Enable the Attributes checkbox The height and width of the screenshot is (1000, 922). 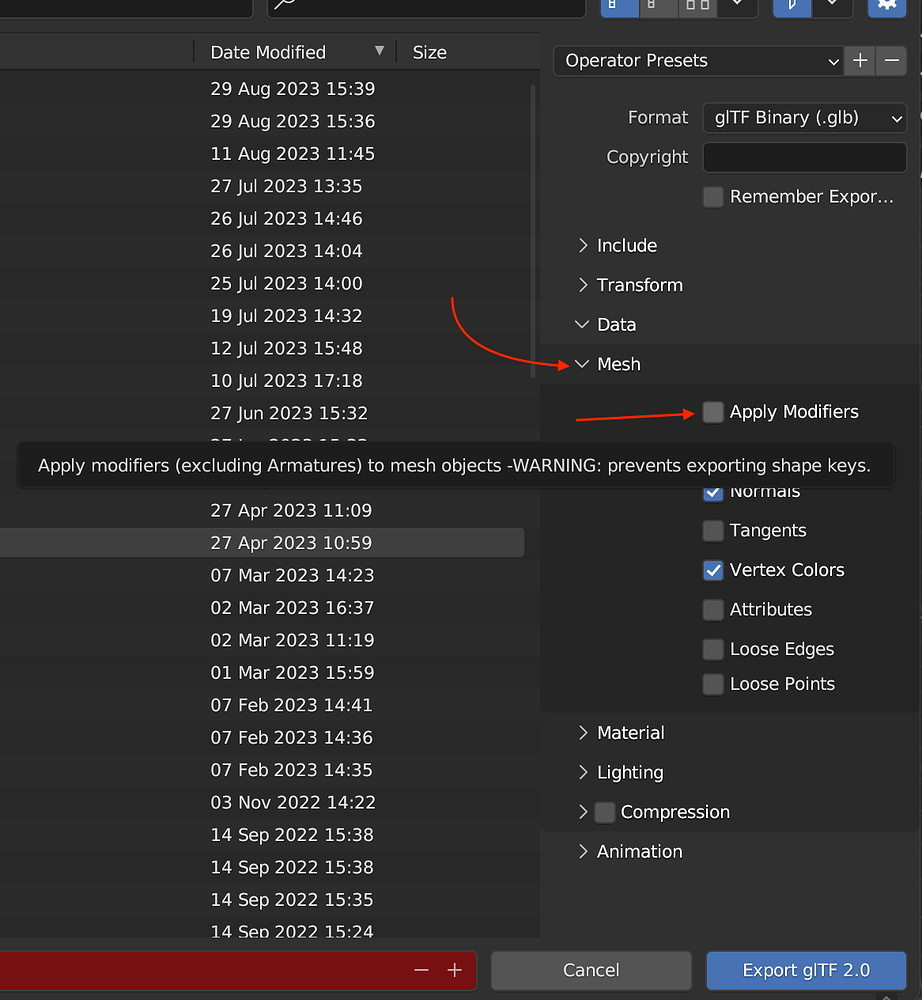point(713,610)
